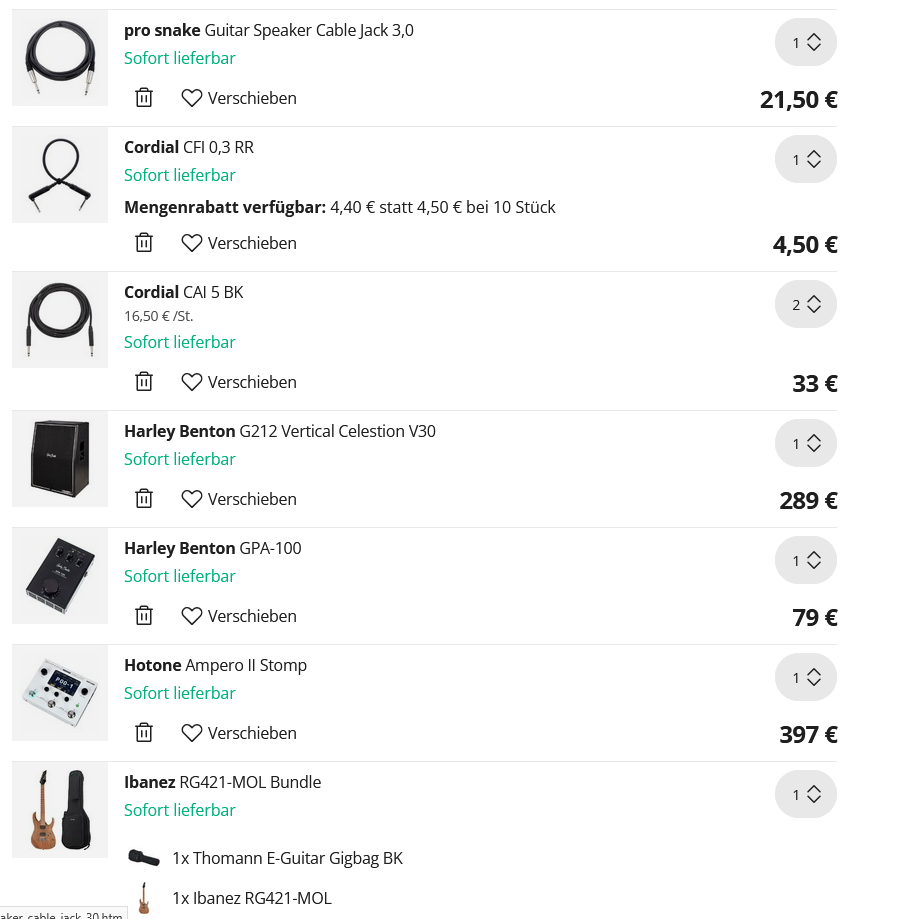The width and height of the screenshot is (910, 919).
Task: Move Cordial CFI 0,3 RR to wishlist
Action: 239,243
